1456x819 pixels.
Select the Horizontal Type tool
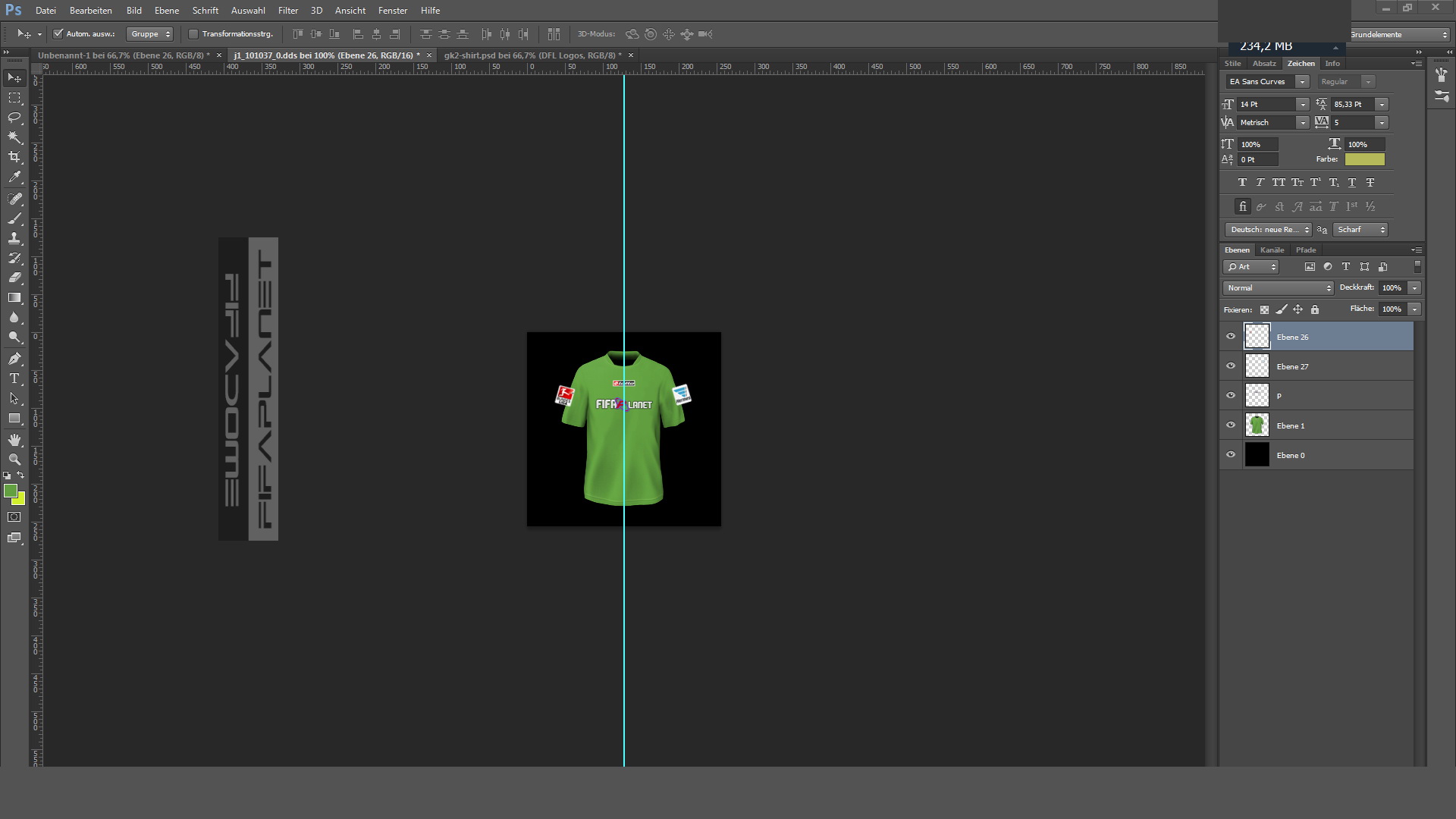[x=14, y=378]
